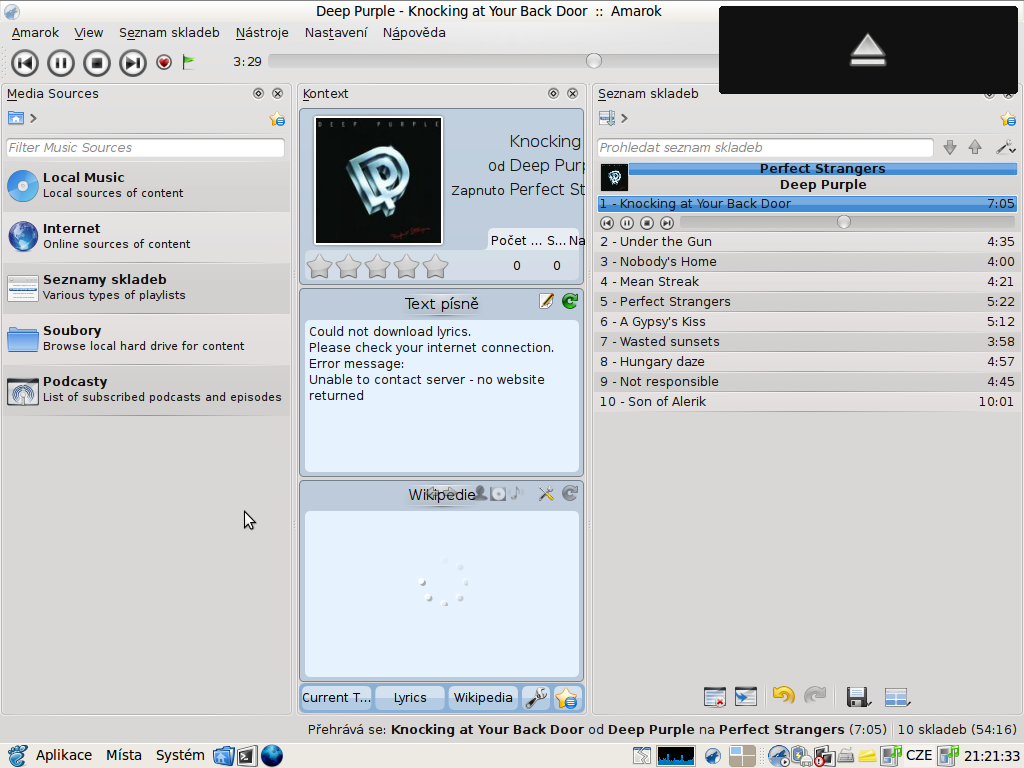Expand playlist breadcrumb arrow

[624, 118]
